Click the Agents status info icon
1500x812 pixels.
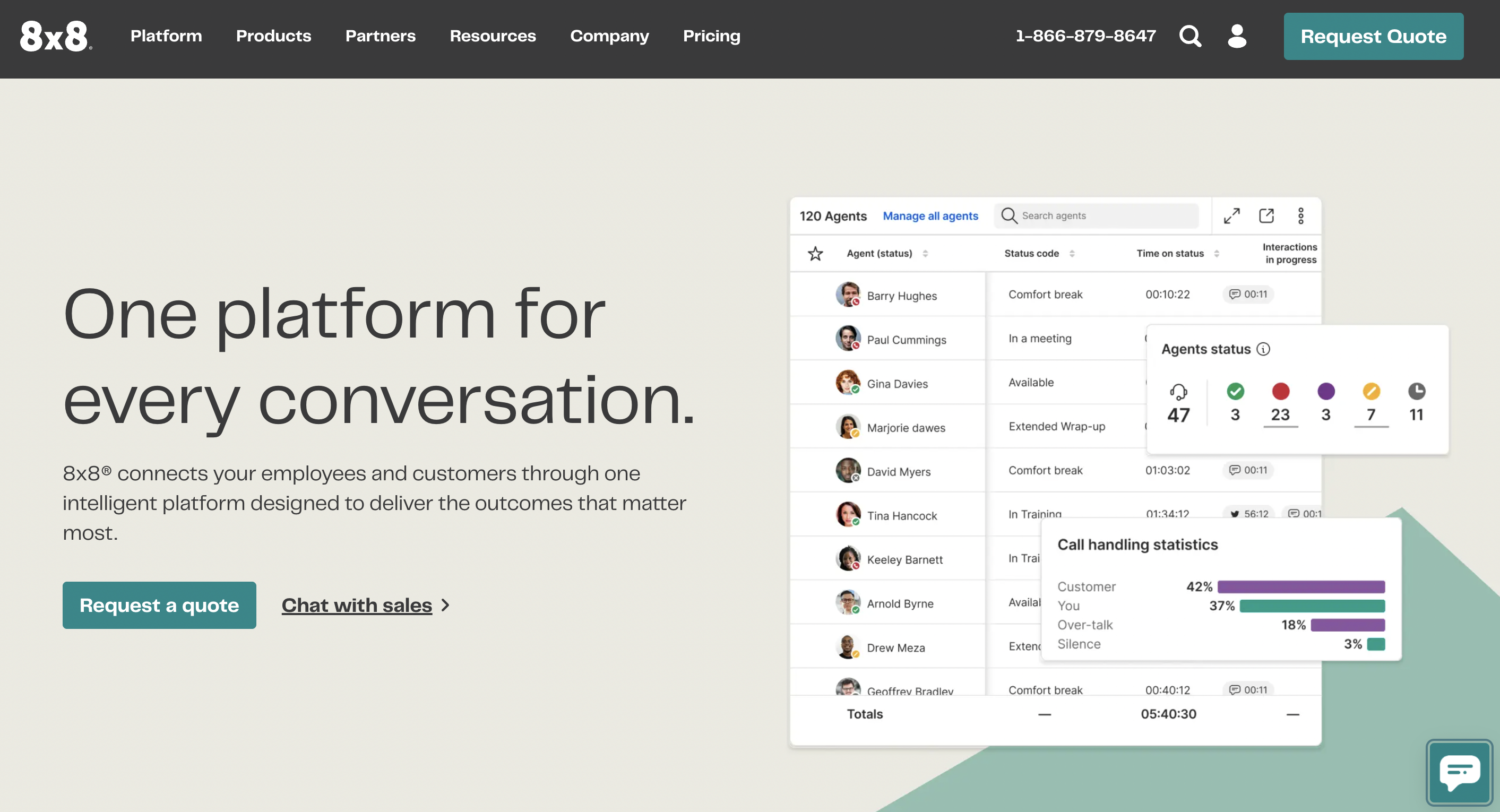(x=1263, y=349)
